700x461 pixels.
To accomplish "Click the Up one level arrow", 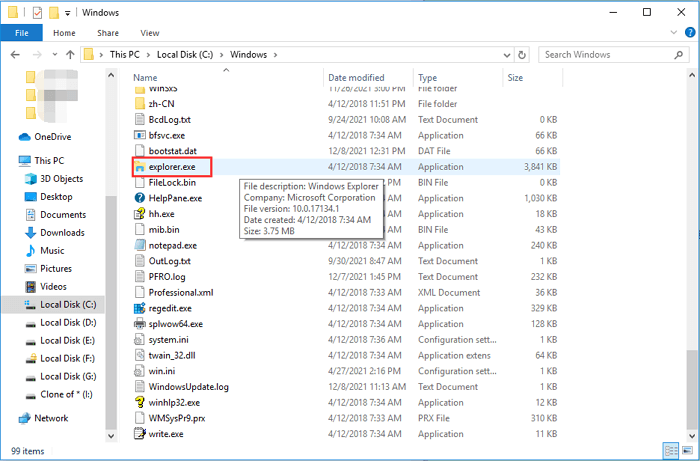I will (70, 55).
